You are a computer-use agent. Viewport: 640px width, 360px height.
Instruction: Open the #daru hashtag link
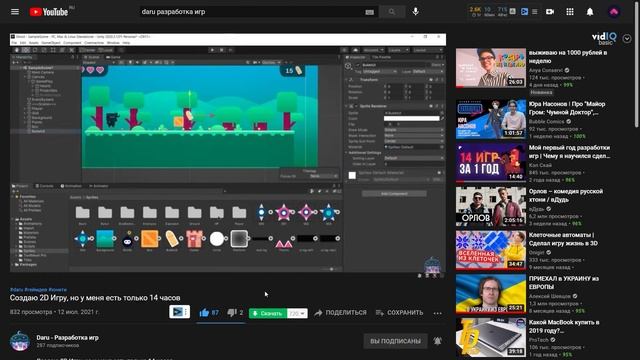16,289
